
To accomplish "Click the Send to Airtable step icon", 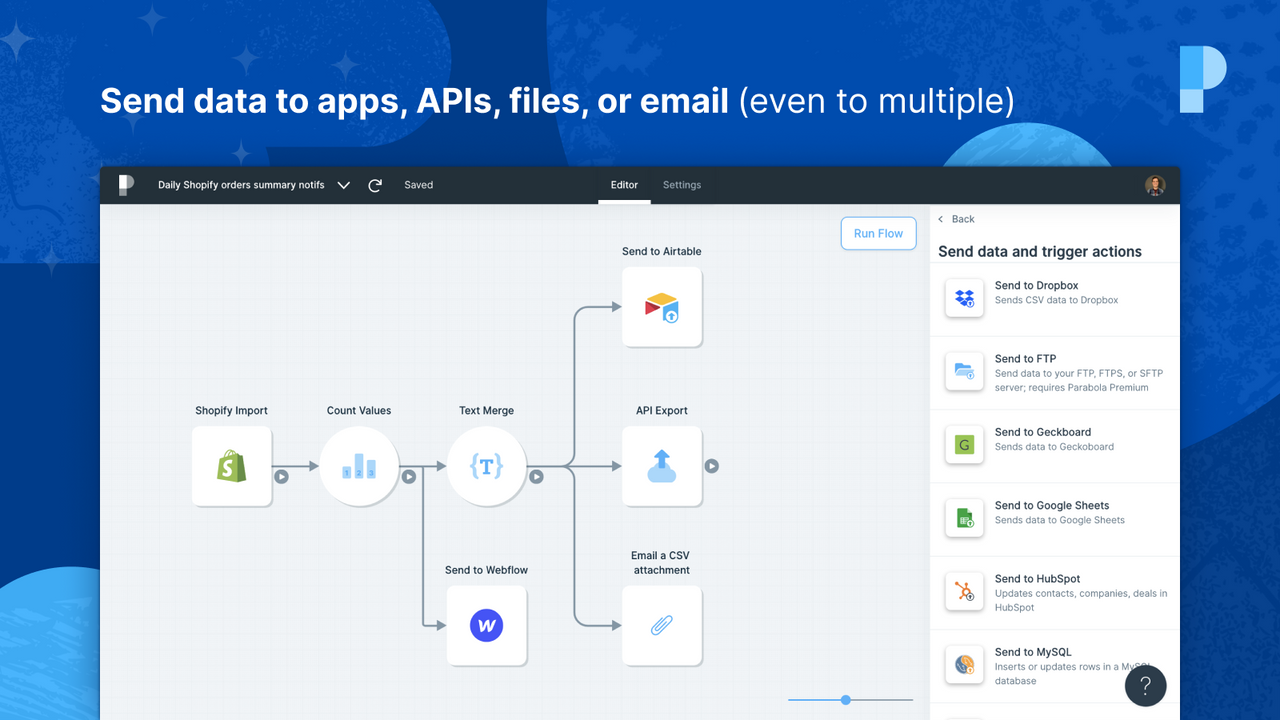I will pyautogui.click(x=661, y=307).
